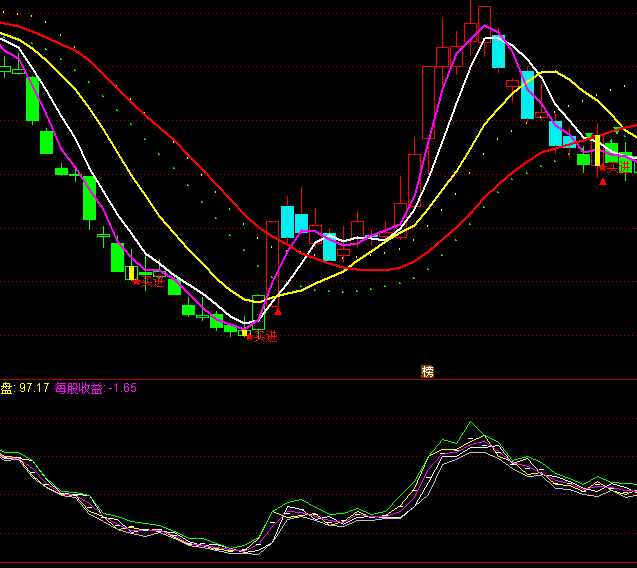The height and width of the screenshot is (568, 637).
Task: Click the peak of the yellow average line
Action: (x=545, y=72)
